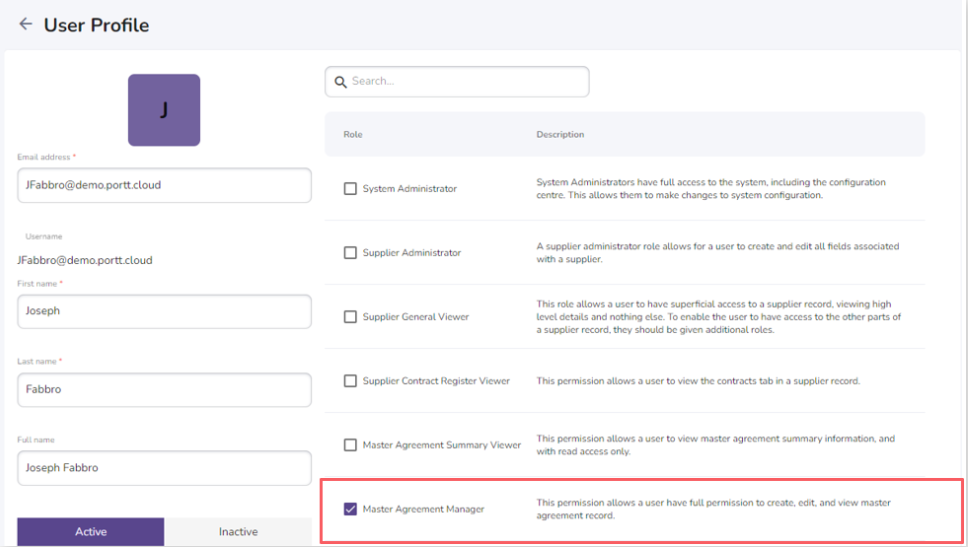Click the search magnifier icon
968x547 pixels.
(340, 82)
